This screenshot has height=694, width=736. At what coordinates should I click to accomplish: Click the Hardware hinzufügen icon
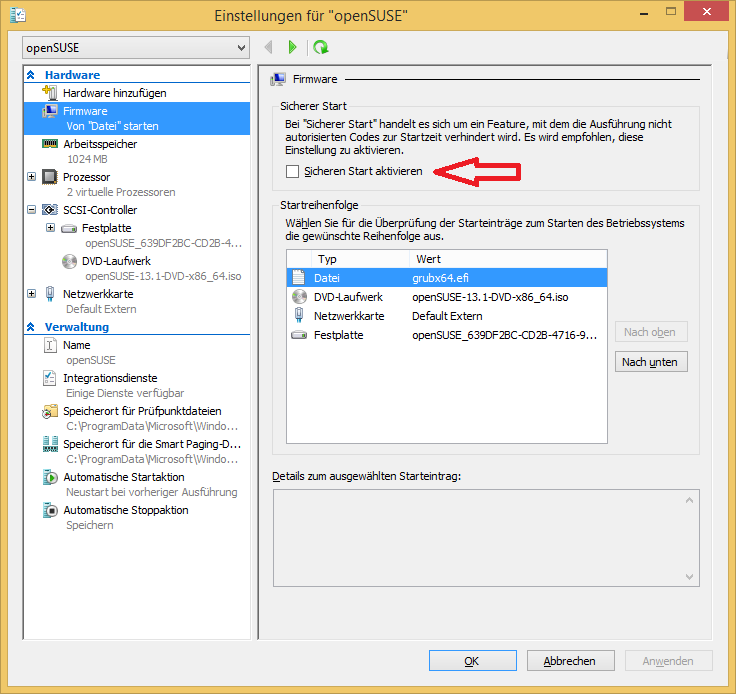[x=50, y=93]
